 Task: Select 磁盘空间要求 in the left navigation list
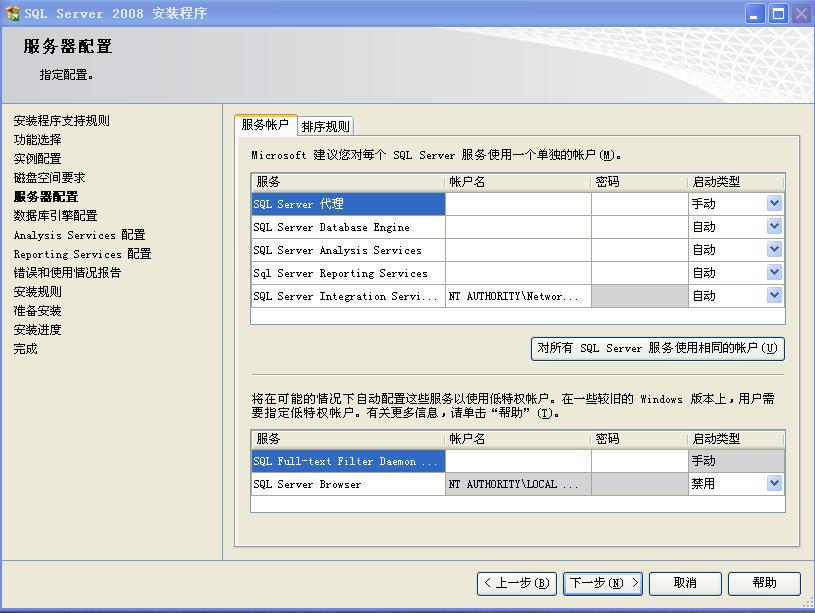coord(49,177)
